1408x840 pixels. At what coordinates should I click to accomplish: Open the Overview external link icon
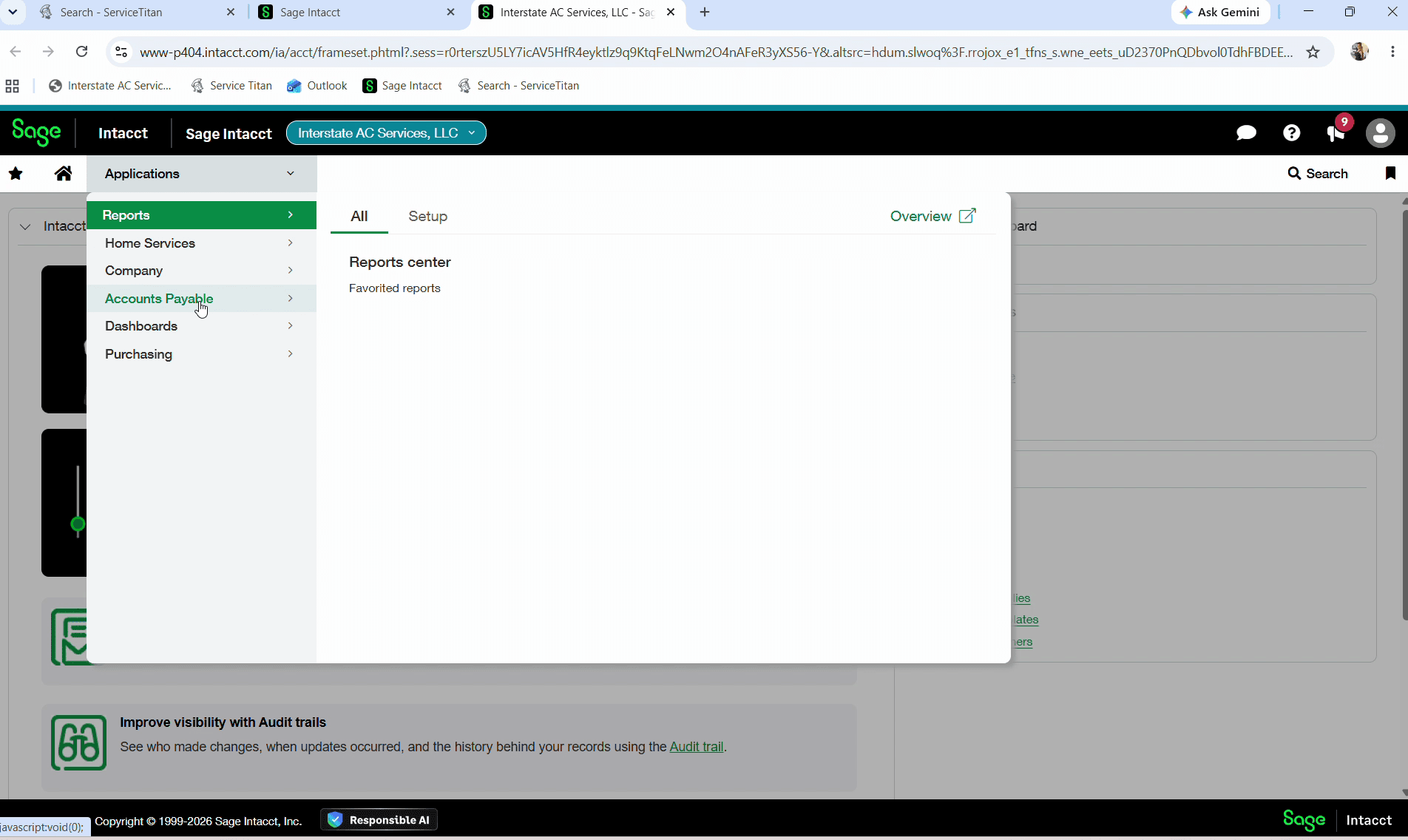(967, 216)
